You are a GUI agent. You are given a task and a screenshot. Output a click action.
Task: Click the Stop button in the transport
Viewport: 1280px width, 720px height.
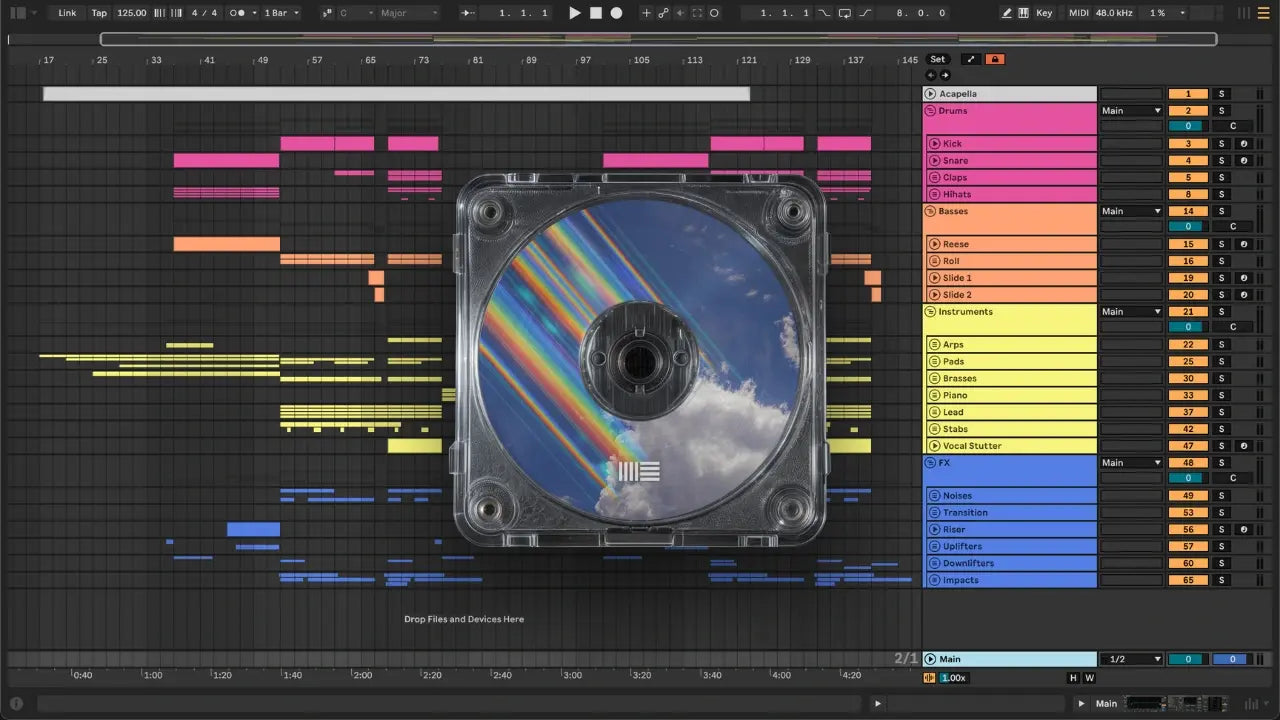point(595,13)
